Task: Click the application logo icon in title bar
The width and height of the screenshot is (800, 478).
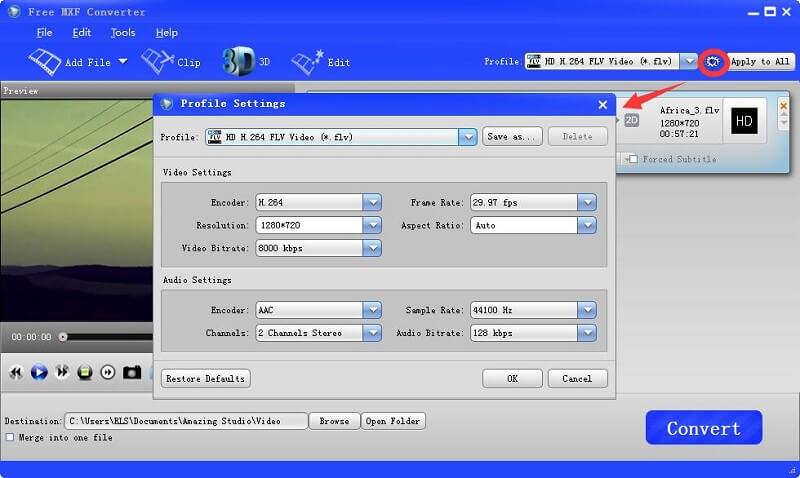Action: click(14, 11)
